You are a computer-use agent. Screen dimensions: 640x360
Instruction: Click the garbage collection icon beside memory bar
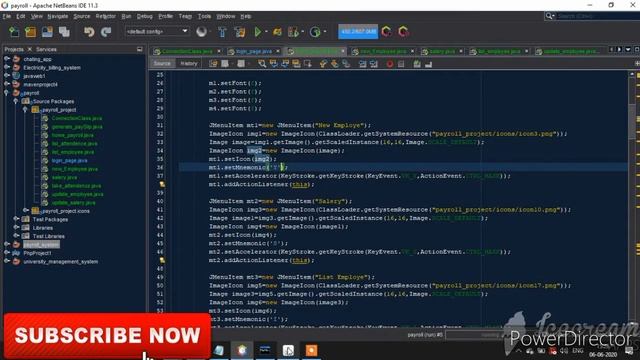[386, 31]
